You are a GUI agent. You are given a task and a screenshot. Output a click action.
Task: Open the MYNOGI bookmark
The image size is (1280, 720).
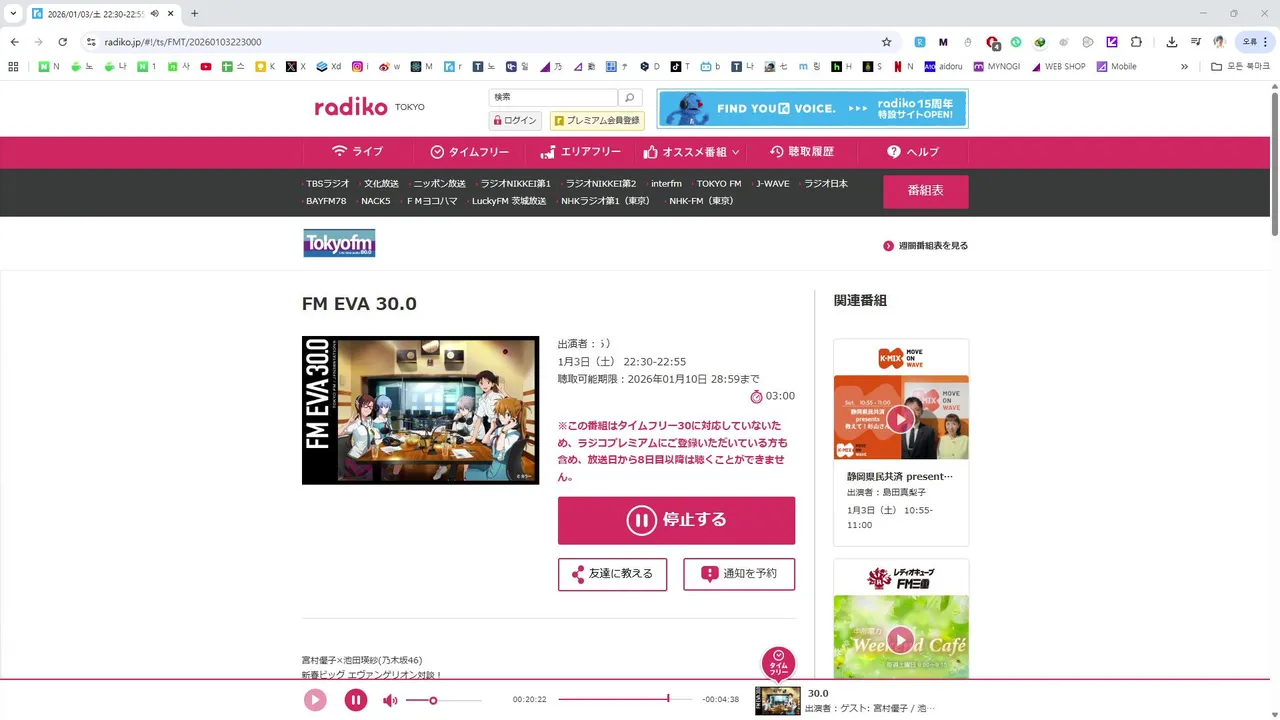996,67
